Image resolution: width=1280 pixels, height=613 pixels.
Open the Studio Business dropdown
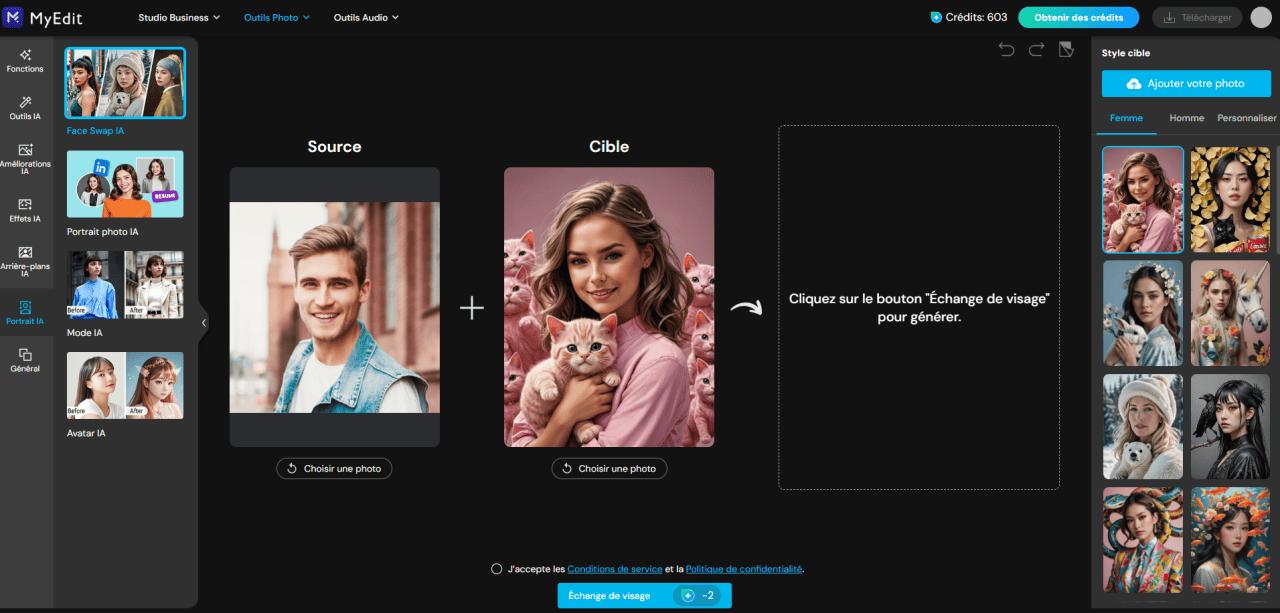[x=179, y=17]
